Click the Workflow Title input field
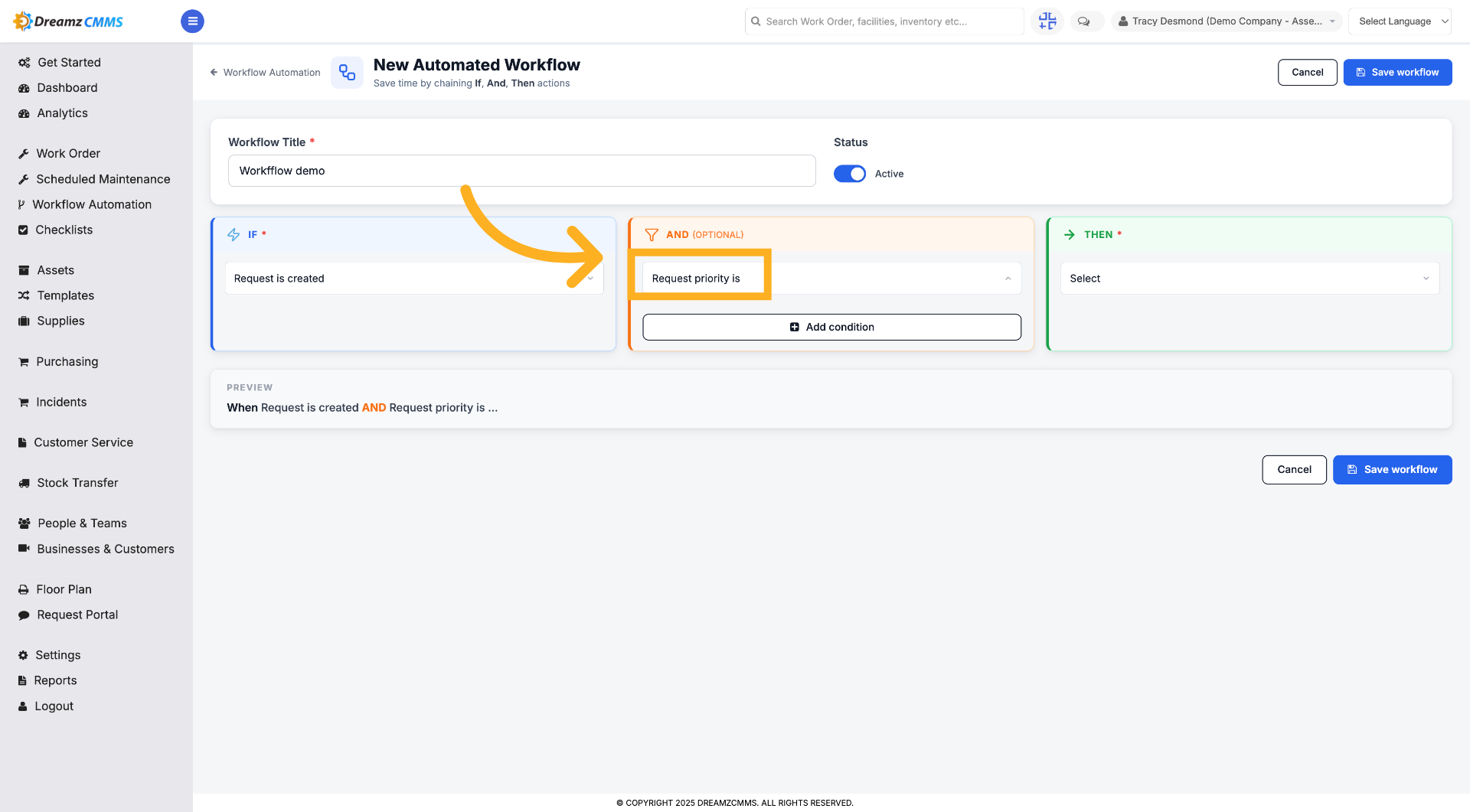This screenshot has height=812, width=1470. coord(521,171)
